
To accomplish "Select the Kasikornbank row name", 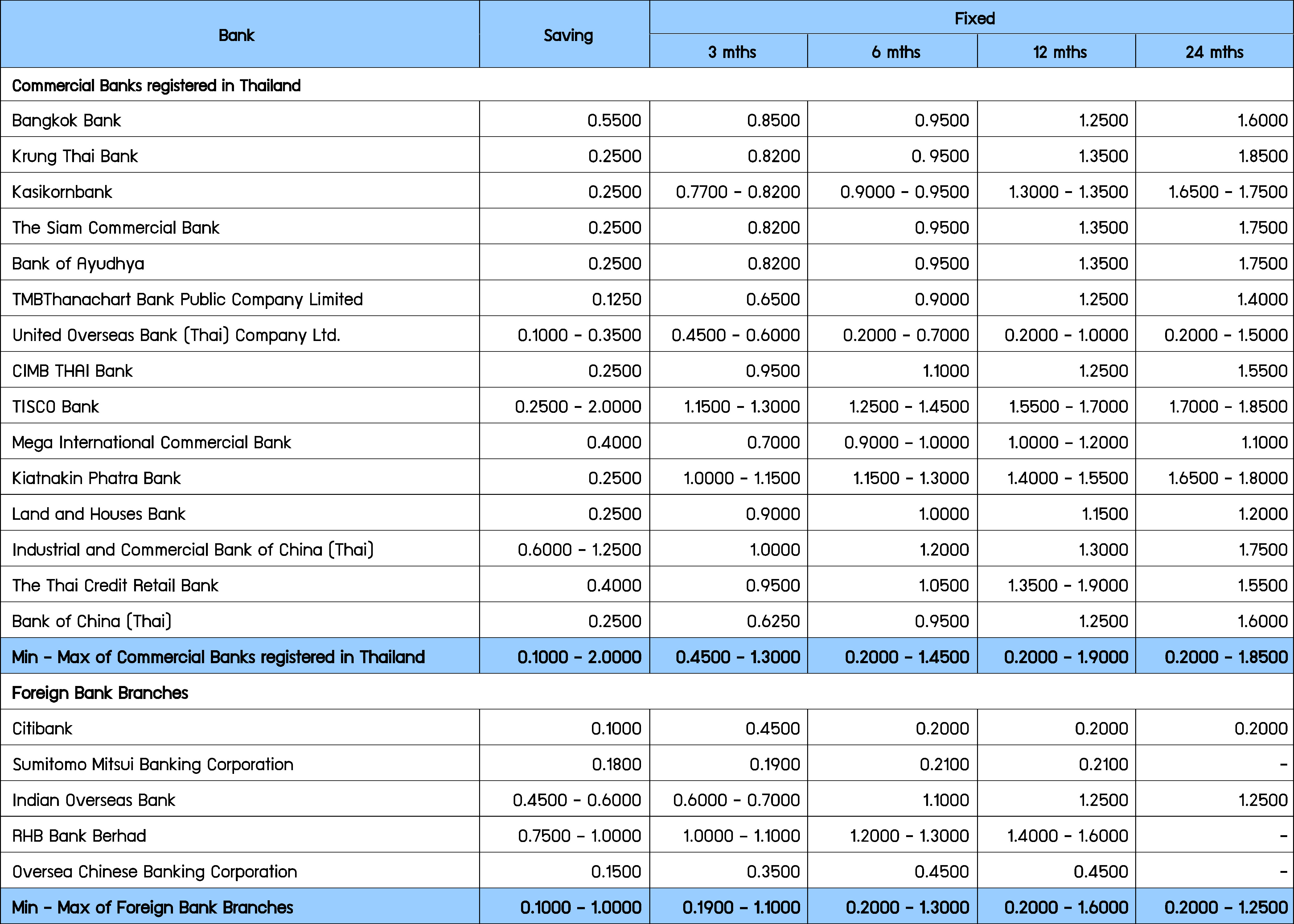I will (x=62, y=192).
